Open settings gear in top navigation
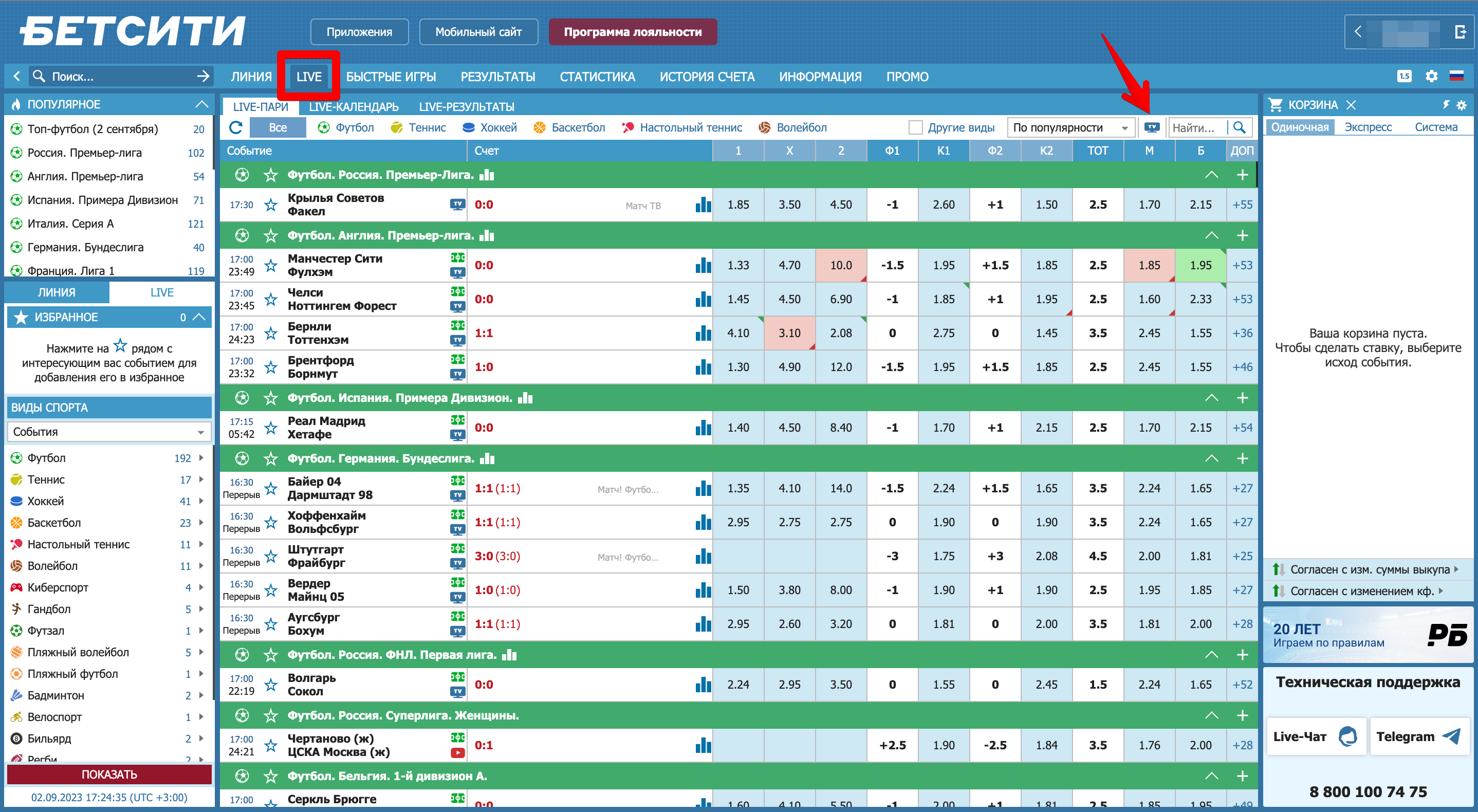The height and width of the screenshot is (812, 1478). [1431, 77]
